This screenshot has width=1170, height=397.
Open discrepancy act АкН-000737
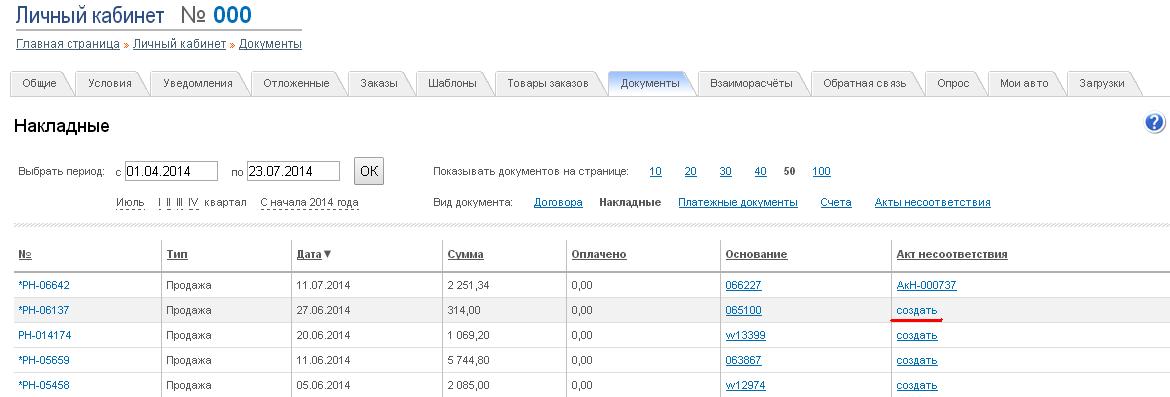[x=926, y=285]
